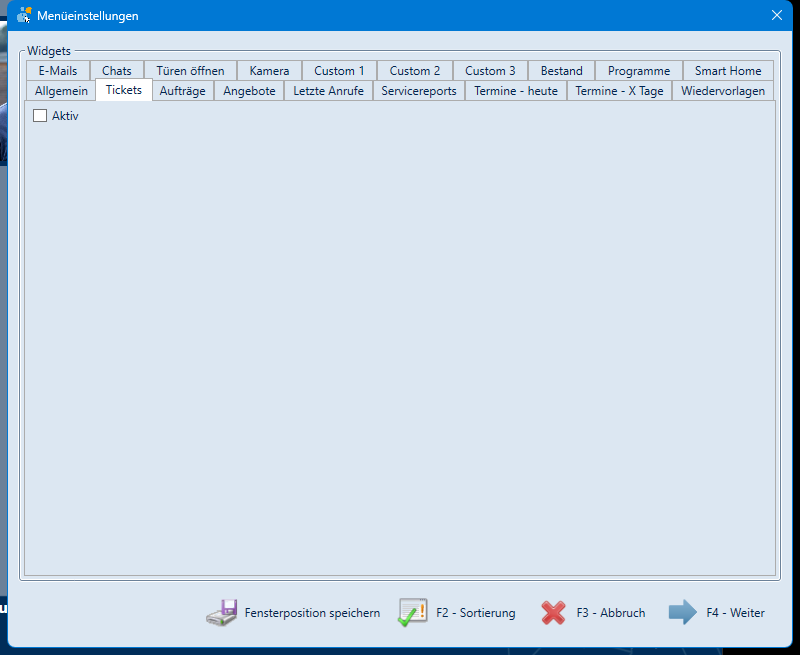Screen dimensions: 800x655
Task: Open the Termine - heute tab
Action: 516,91
